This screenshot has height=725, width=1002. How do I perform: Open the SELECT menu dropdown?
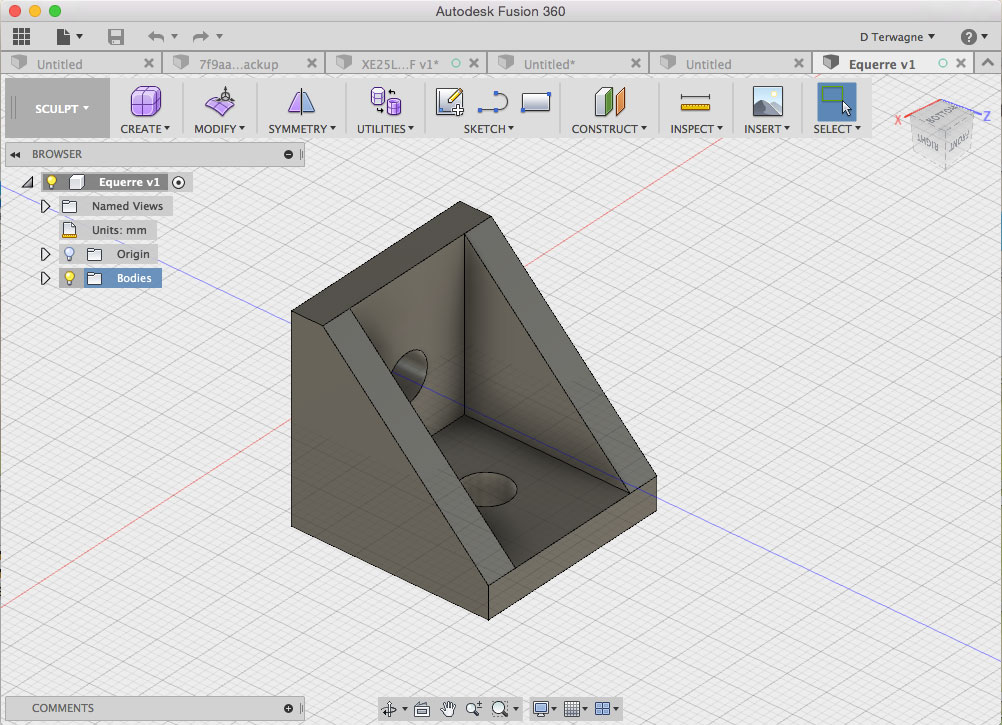coord(837,129)
